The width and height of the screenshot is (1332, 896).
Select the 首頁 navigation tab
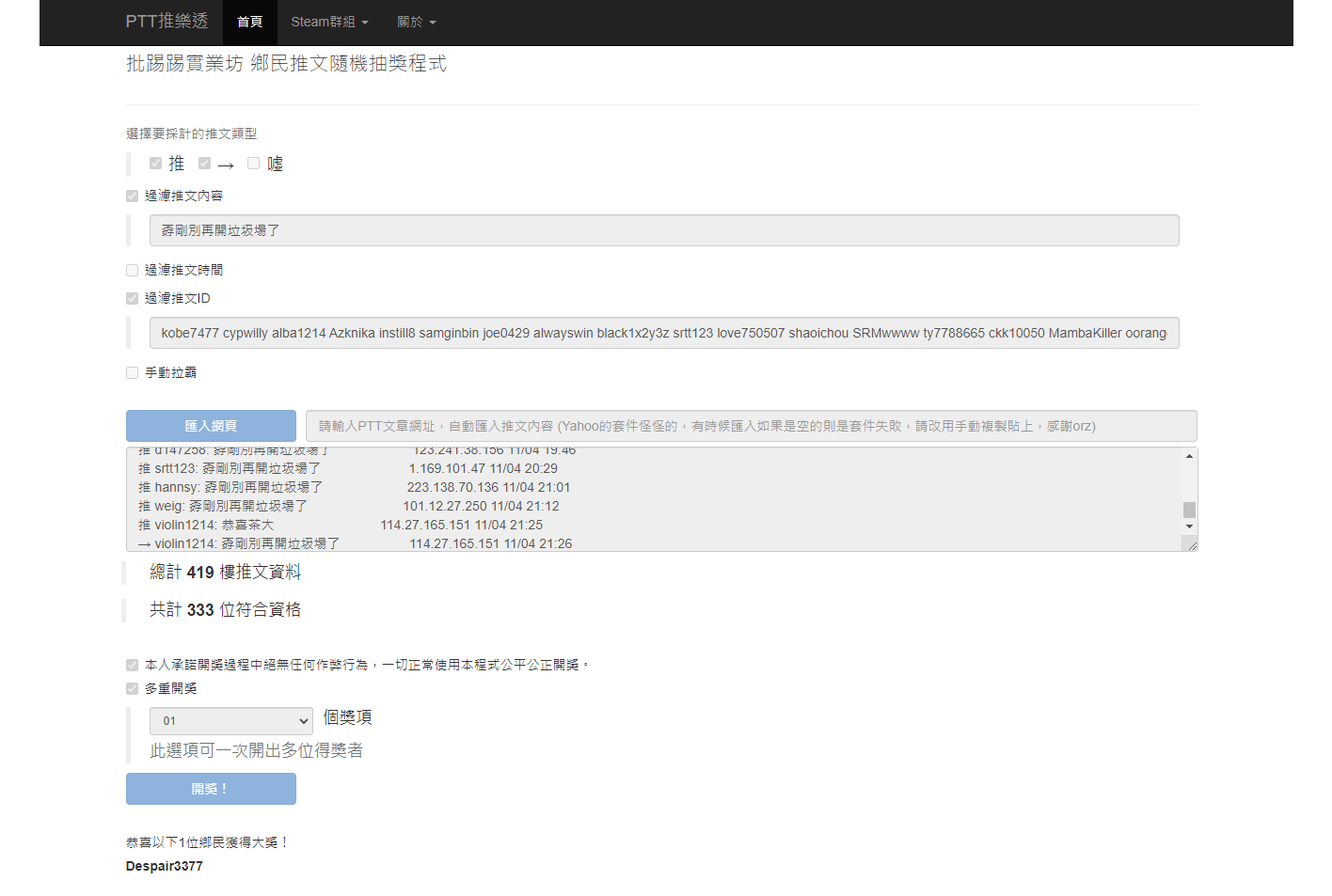click(x=249, y=22)
